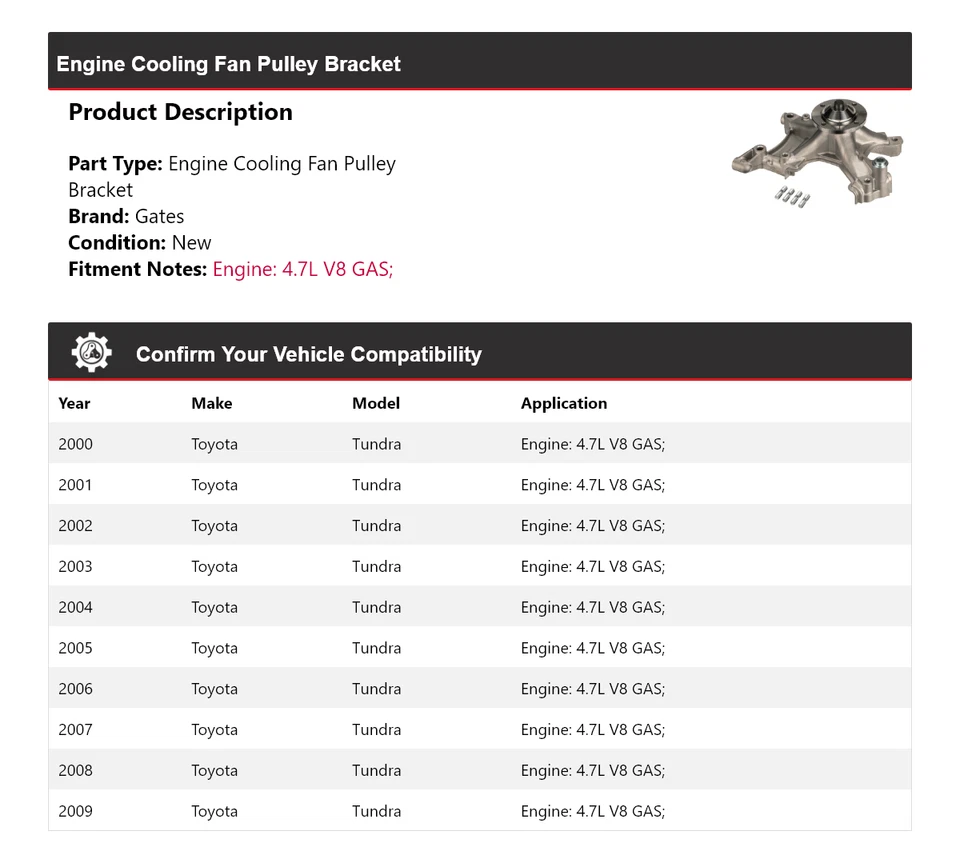Click the gear icon beside Confirm Your Vehicle Compatibility

(91, 353)
